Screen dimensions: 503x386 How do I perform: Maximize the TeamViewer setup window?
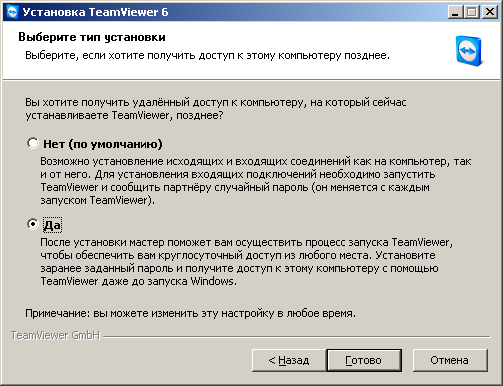click(471, 12)
